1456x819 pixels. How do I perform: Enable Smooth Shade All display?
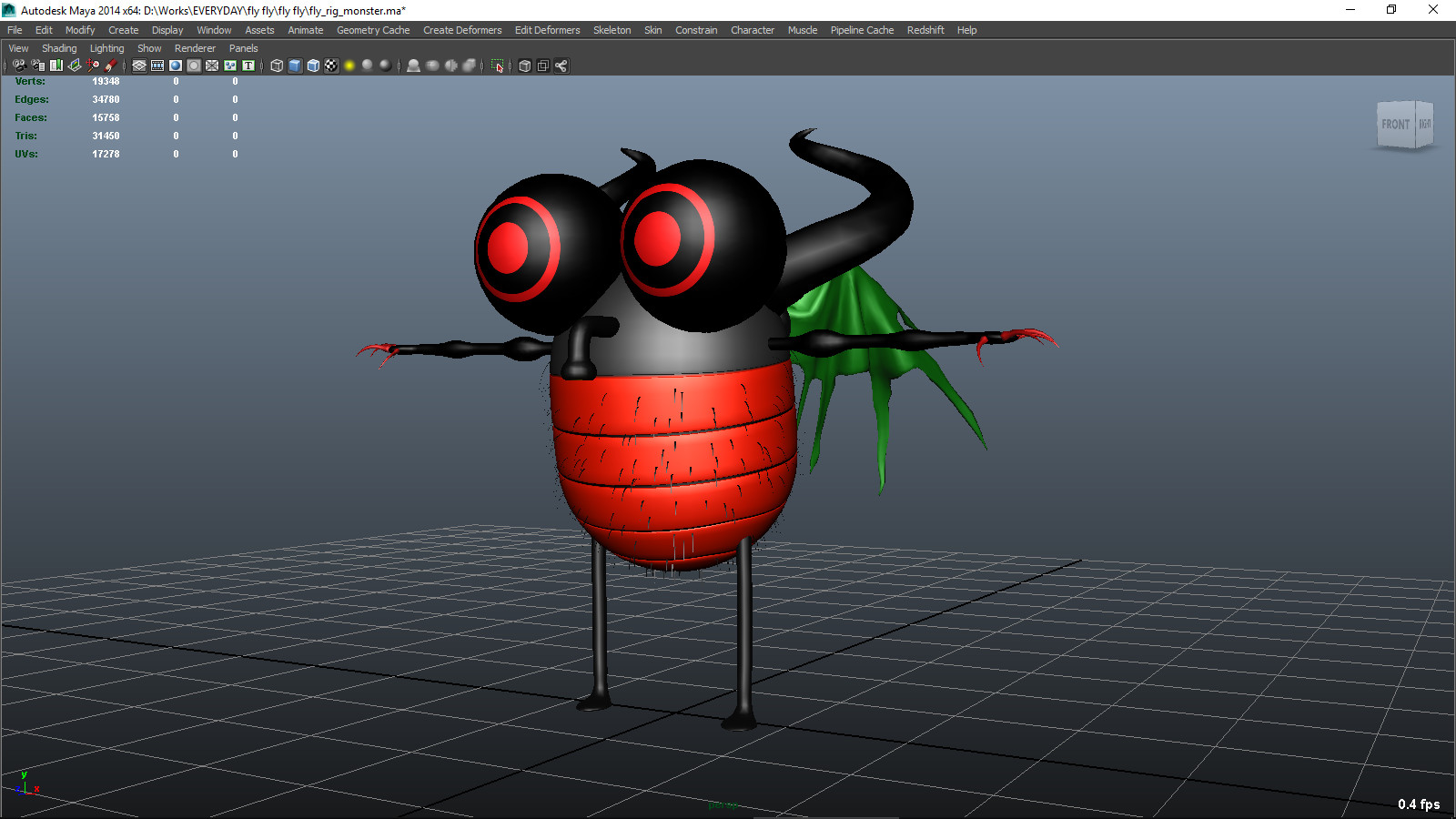click(x=293, y=66)
